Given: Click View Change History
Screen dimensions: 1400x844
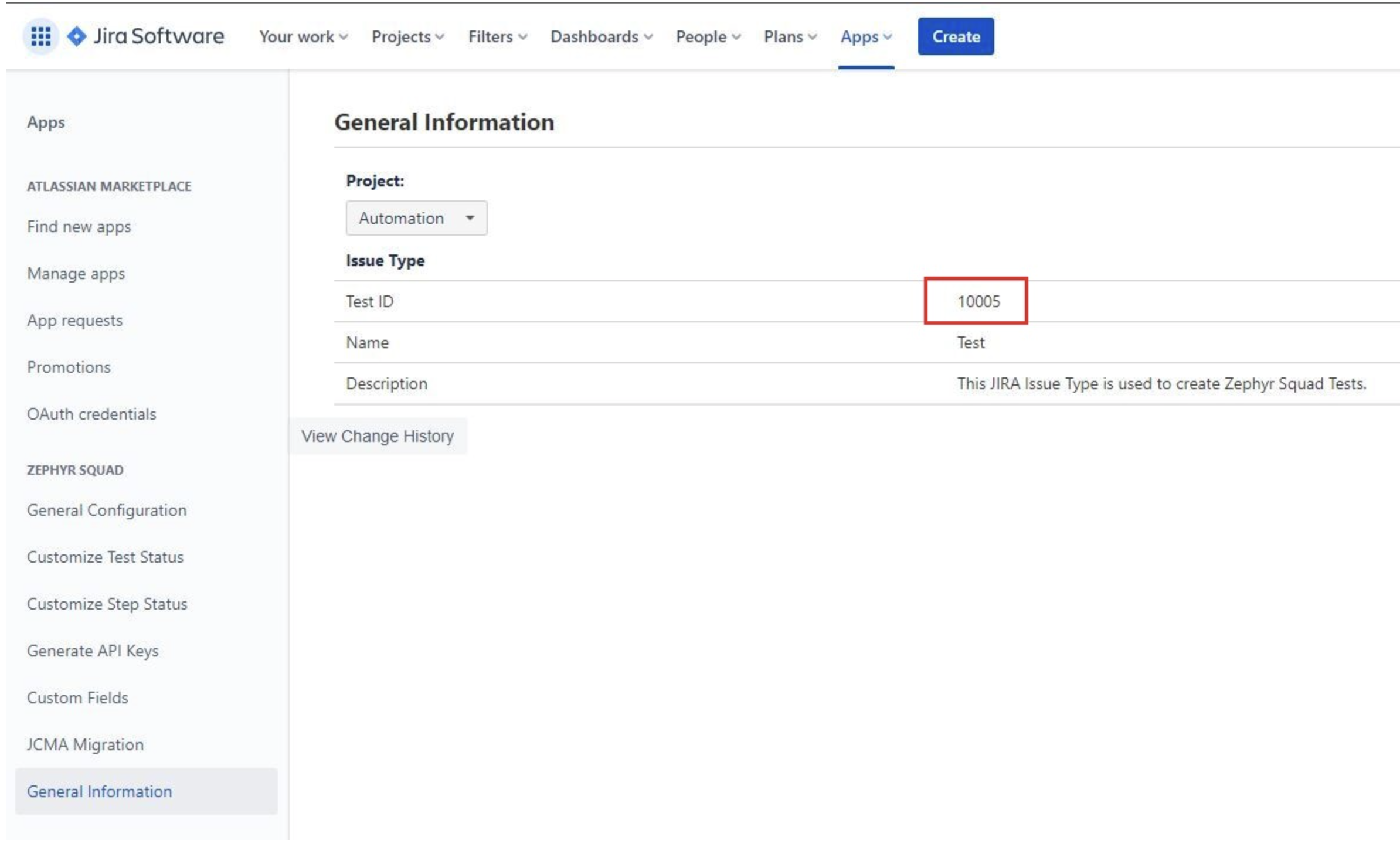Looking at the screenshot, I should (378, 435).
